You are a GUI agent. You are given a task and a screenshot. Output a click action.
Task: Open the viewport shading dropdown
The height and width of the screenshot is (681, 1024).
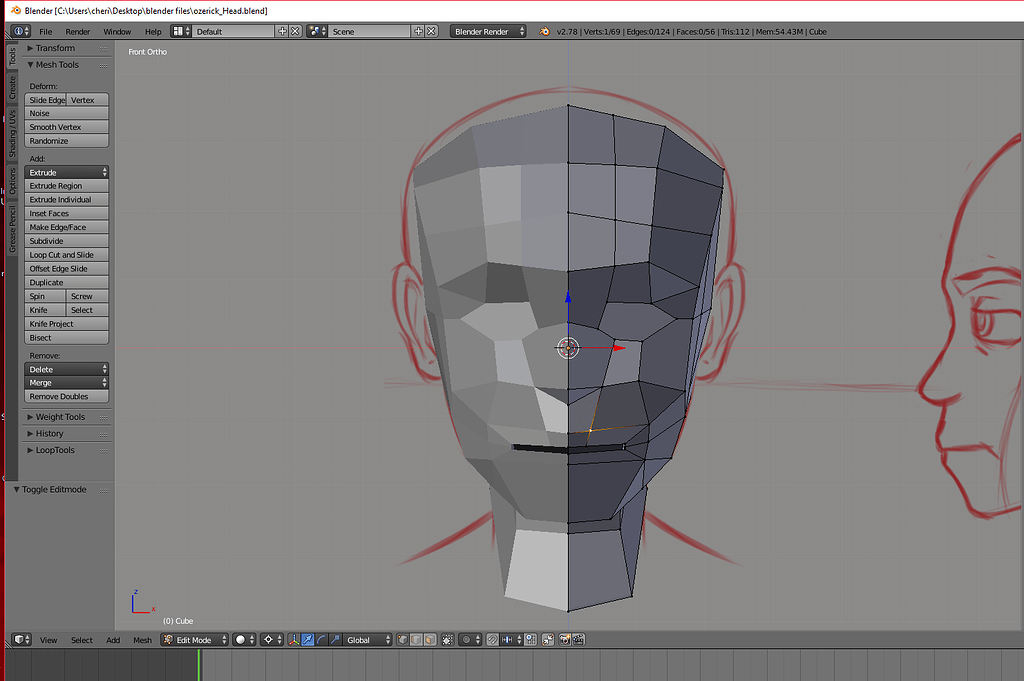click(x=245, y=640)
